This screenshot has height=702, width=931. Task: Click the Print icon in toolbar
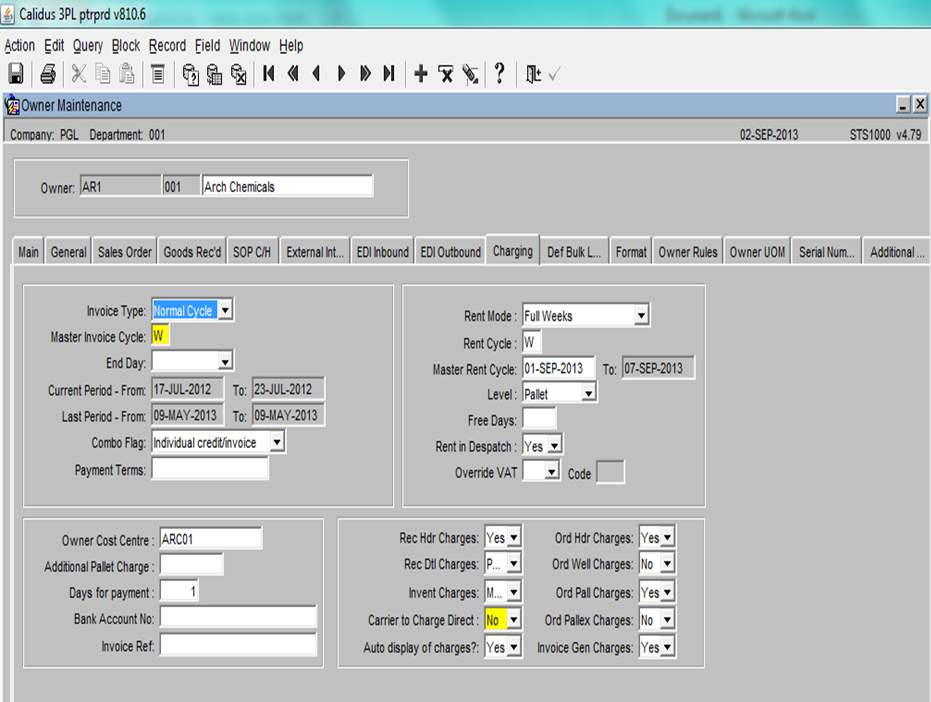48,74
